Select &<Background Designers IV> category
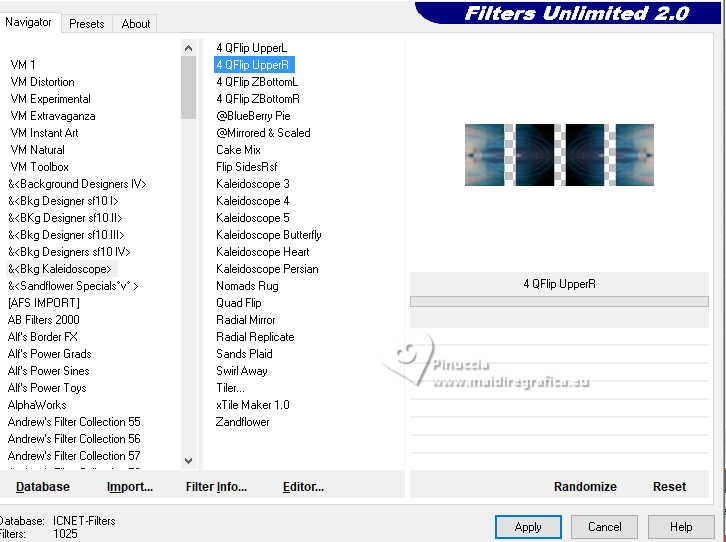The width and height of the screenshot is (726, 542). pos(77,184)
